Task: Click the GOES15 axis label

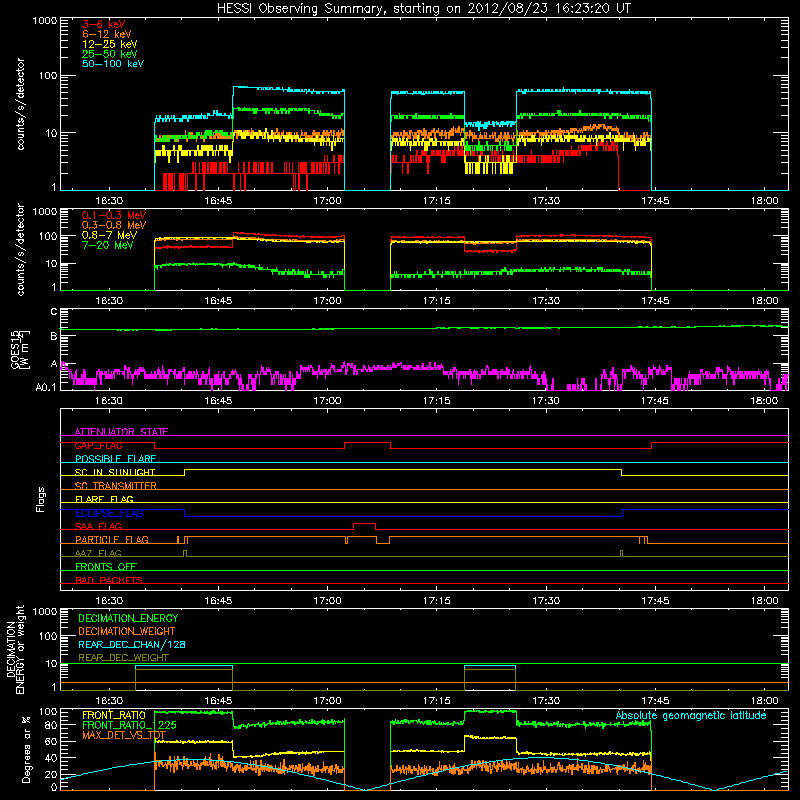Action: pos(20,350)
